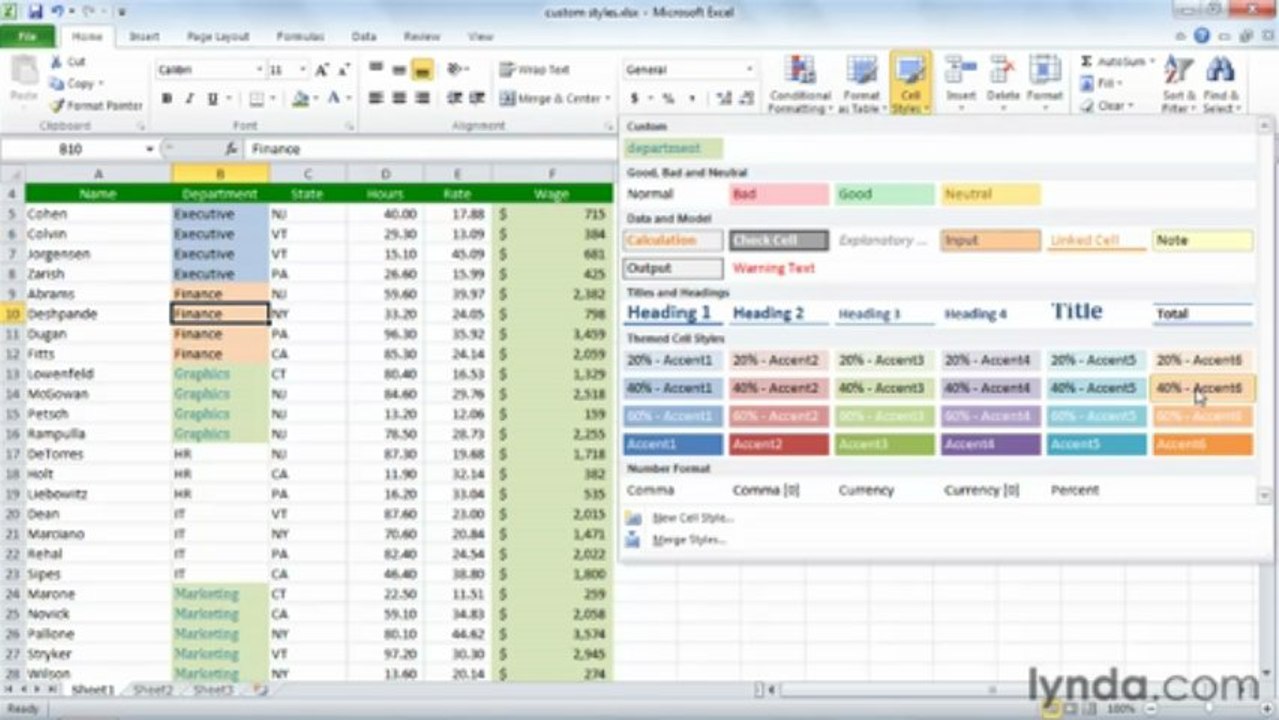Click the Cut scissors icon
Viewport: 1279px width, 720px height.
[x=56, y=62]
